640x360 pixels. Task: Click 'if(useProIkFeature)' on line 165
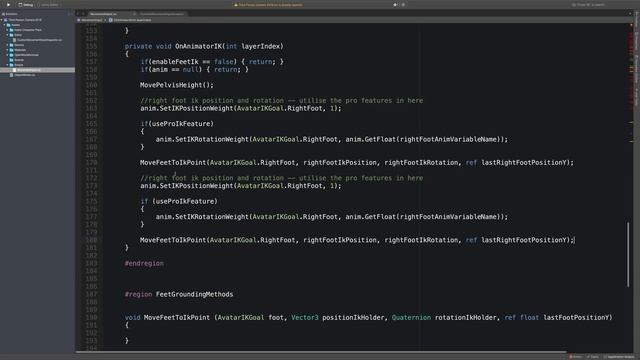(177, 124)
